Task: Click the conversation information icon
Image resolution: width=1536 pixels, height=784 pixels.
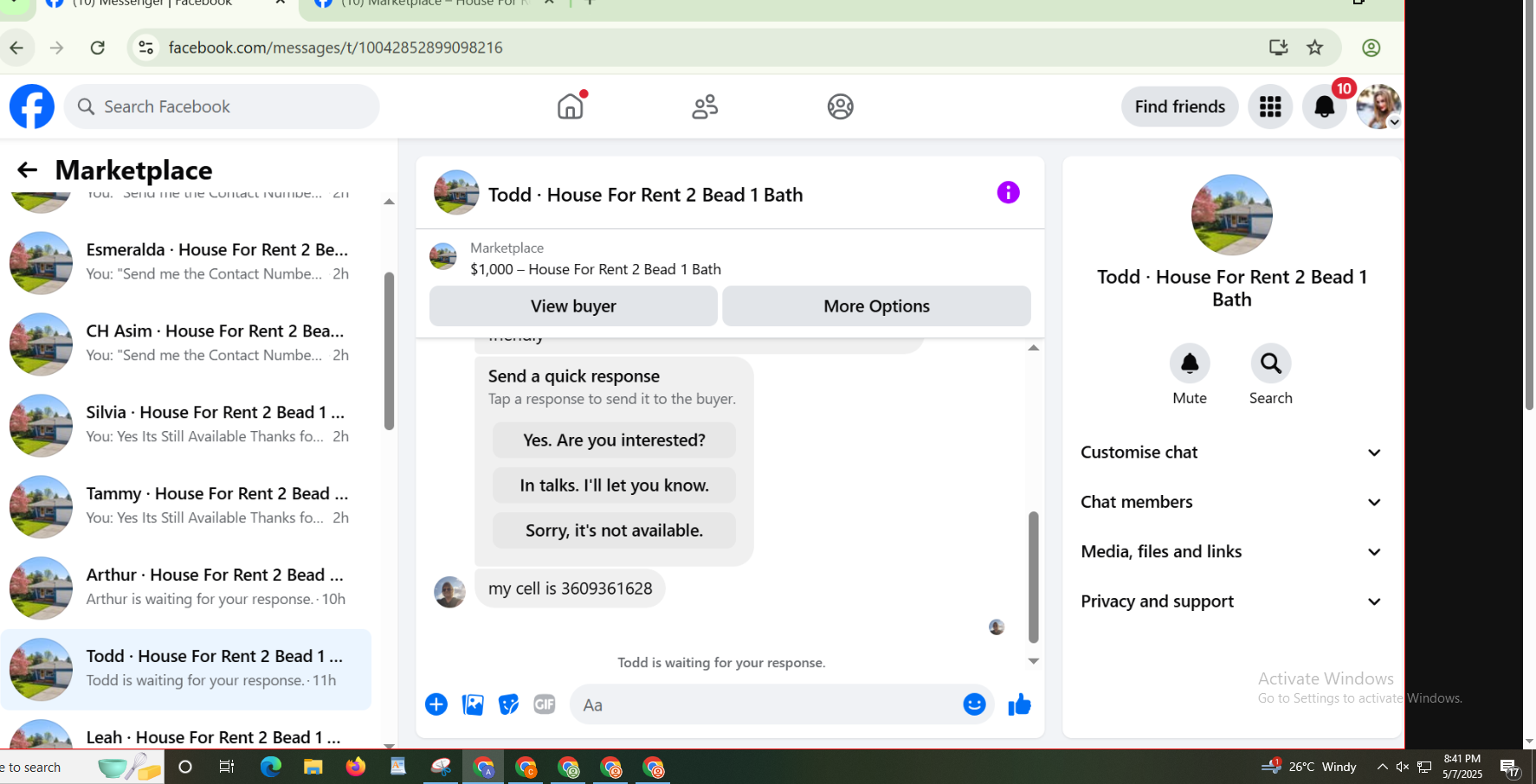Action: (1008, 192)
